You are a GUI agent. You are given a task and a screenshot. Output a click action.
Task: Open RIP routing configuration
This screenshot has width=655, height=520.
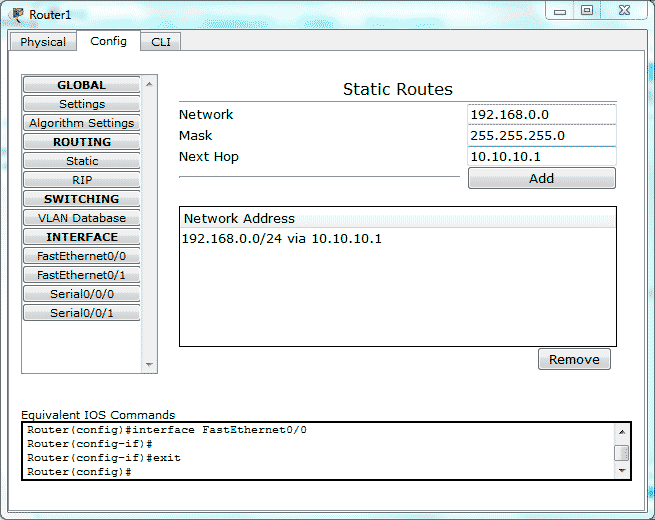[82, 180]
